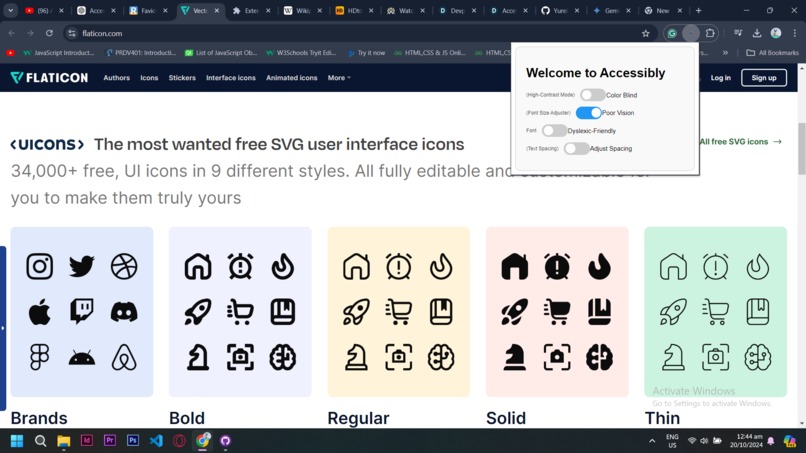Open File Explorer from the taskbar
Viewport: 806px width, 453px height.
coord(63,441)
